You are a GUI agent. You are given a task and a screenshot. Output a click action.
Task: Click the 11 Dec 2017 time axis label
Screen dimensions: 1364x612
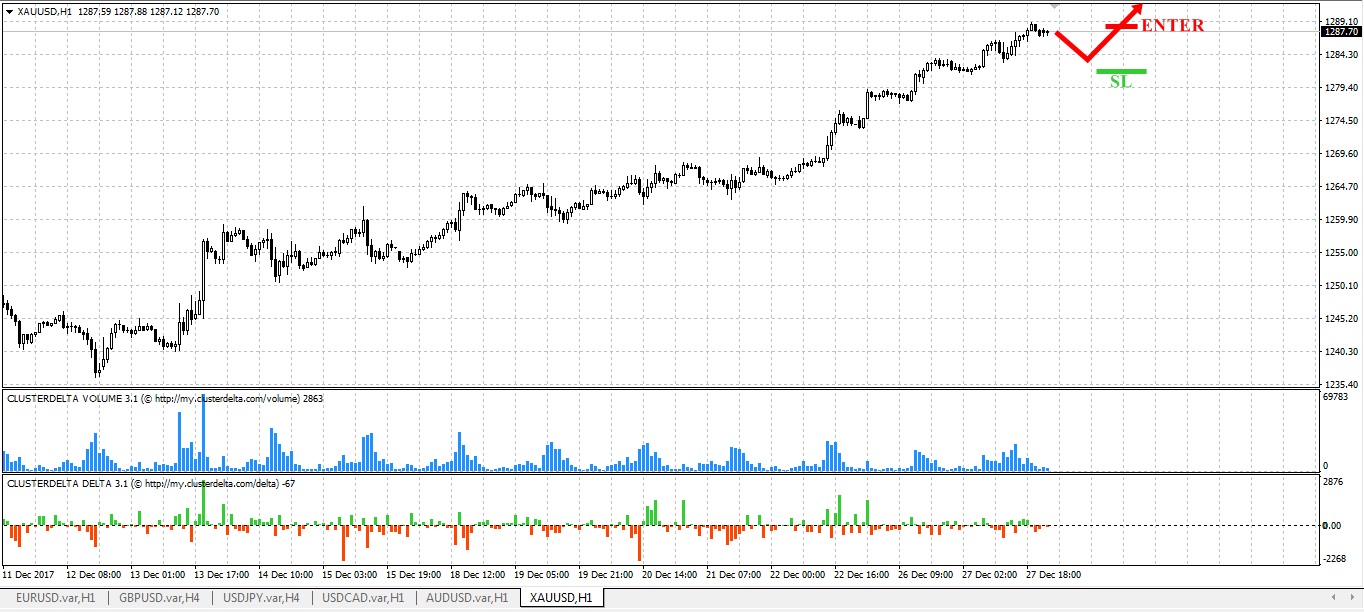click(28, 575)
